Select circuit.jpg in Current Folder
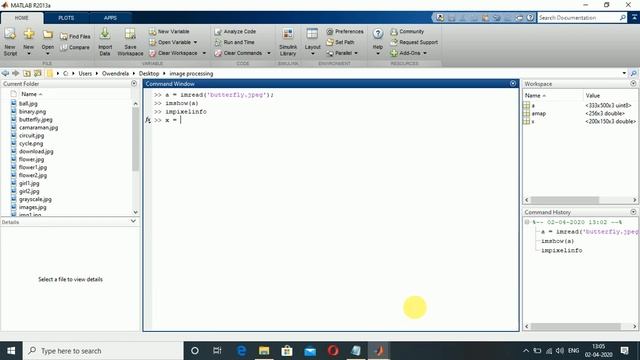The image size is (640, 360). [31, 136]
